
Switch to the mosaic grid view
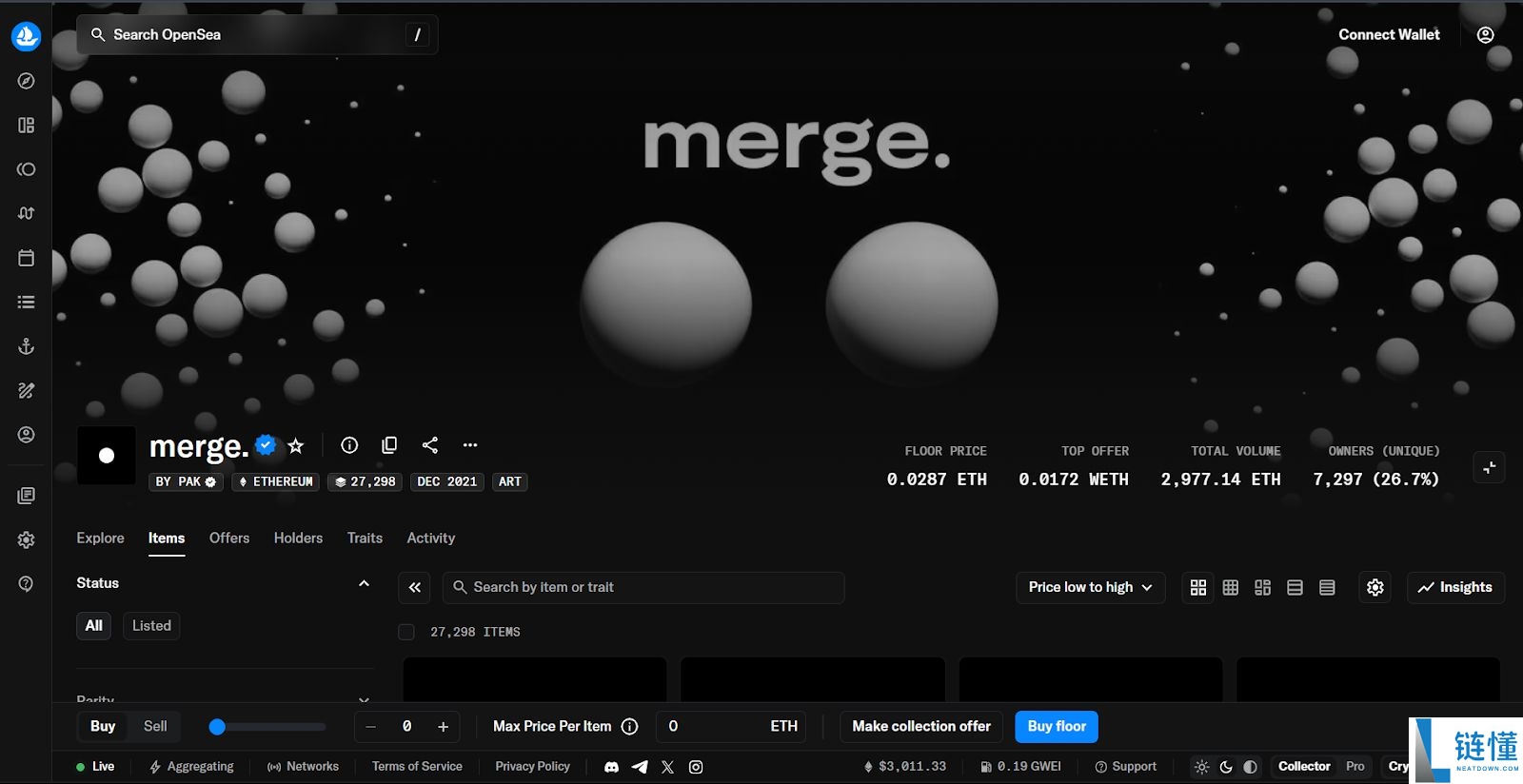coord(1263,588)
